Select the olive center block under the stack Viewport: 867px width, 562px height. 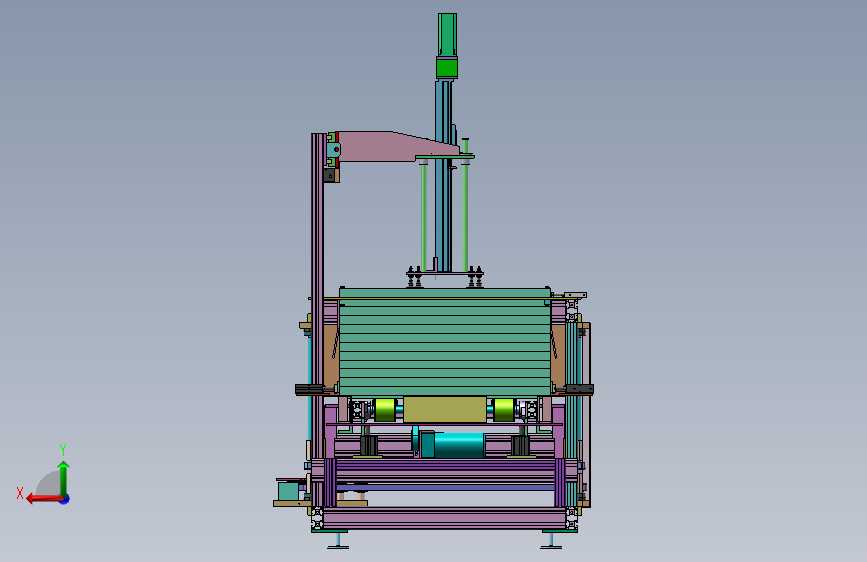tap(445, 410)
